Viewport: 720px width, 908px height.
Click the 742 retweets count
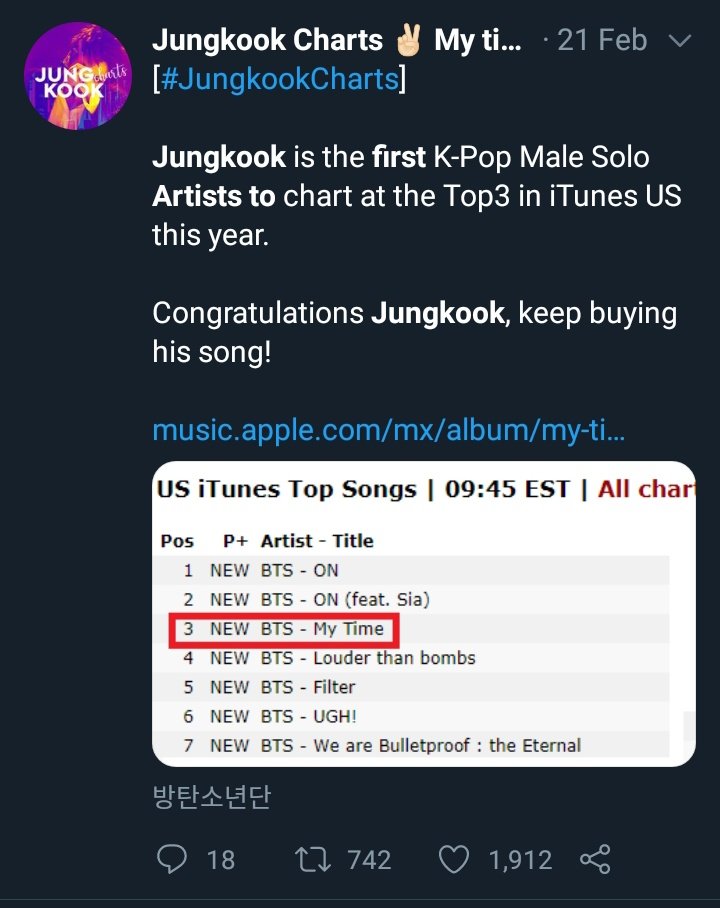coord(369,859)
